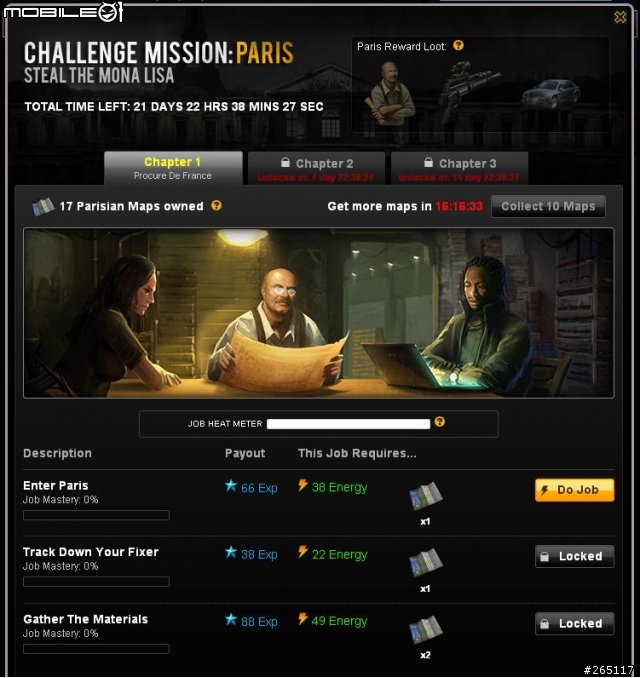This screenshot has height=678, width=640.
Task: Click the Job Heat Meter help icon
Action: coord(440,422)
